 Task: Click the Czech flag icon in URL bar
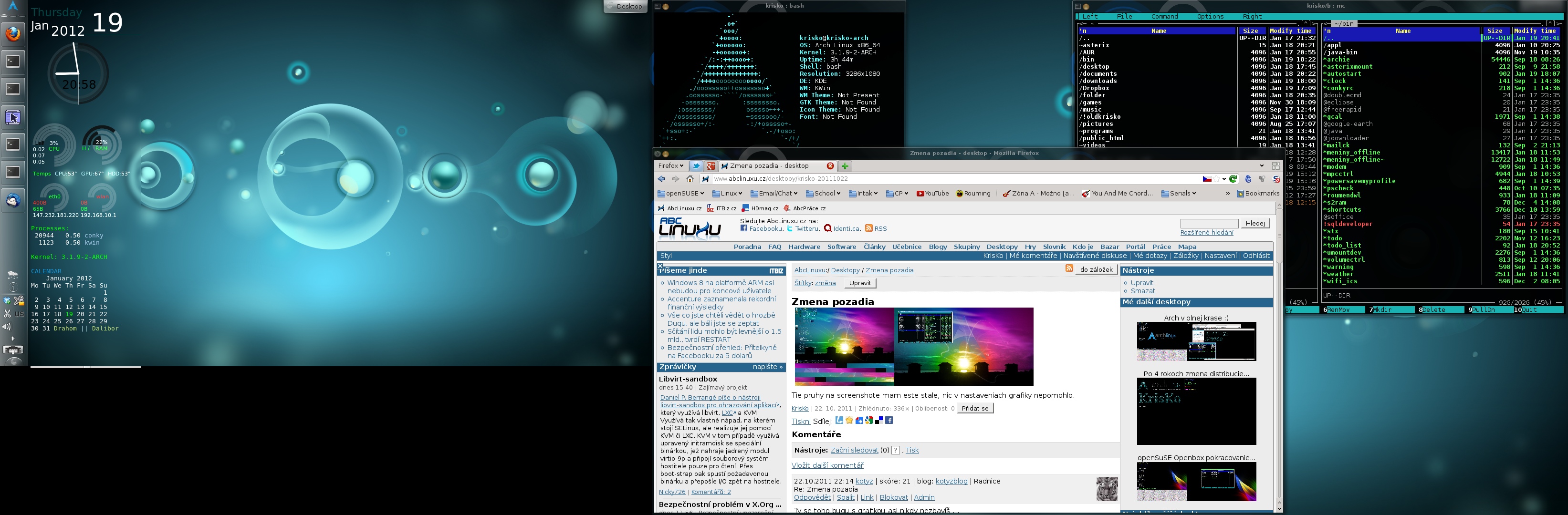1206,179
